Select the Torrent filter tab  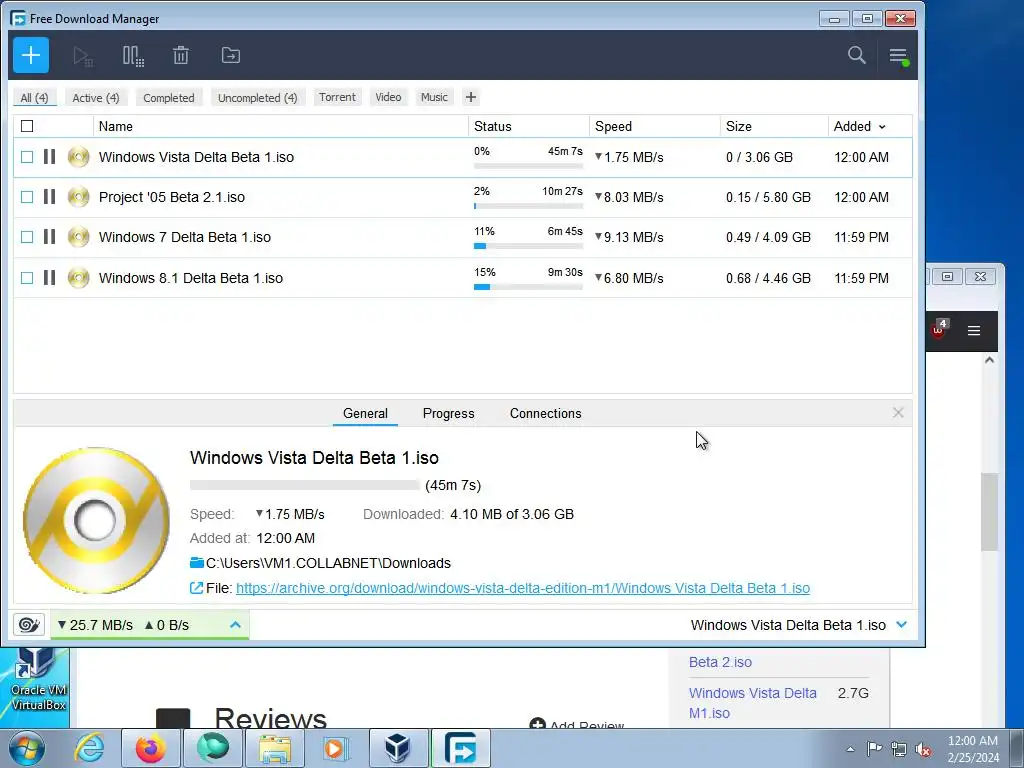[x=337, y=97]
